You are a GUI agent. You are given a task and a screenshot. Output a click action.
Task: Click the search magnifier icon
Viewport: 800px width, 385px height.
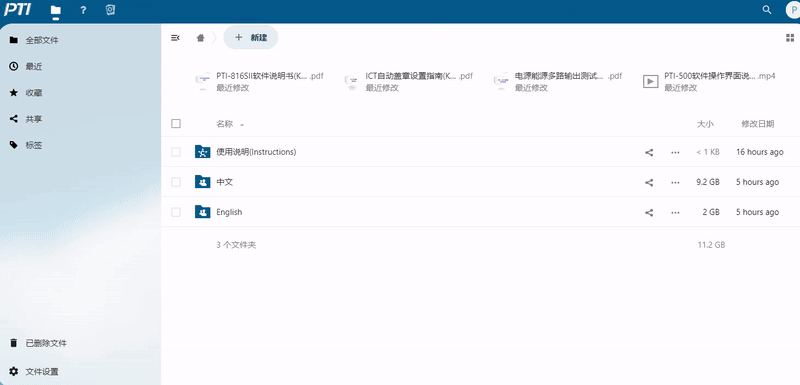pyautogui.click(x=766, y=10)
